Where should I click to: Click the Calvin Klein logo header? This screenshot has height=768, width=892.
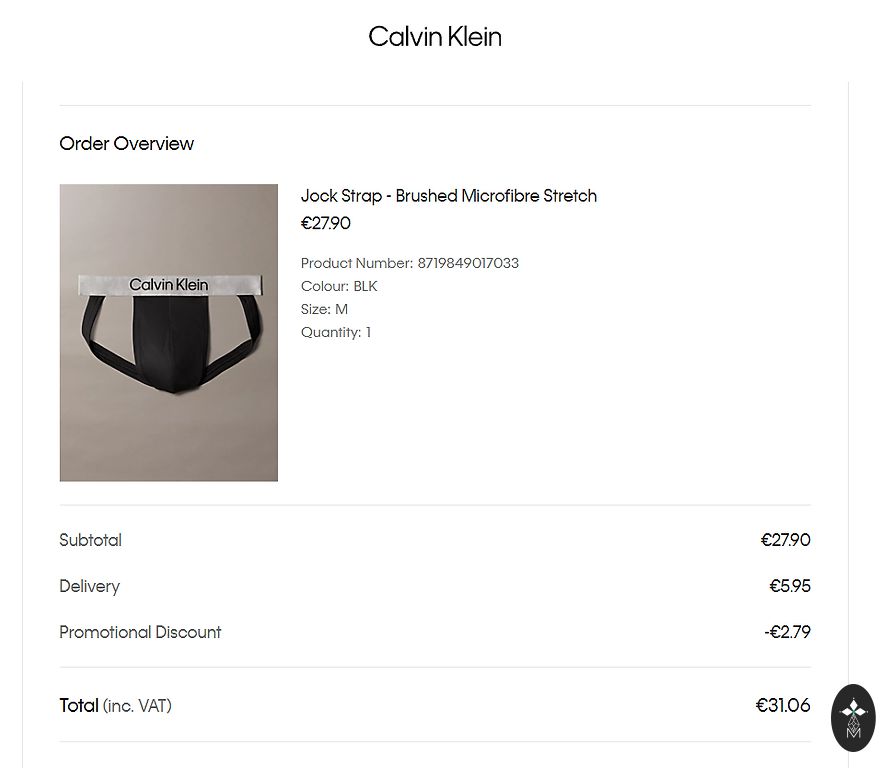click(x=435, y=37)
